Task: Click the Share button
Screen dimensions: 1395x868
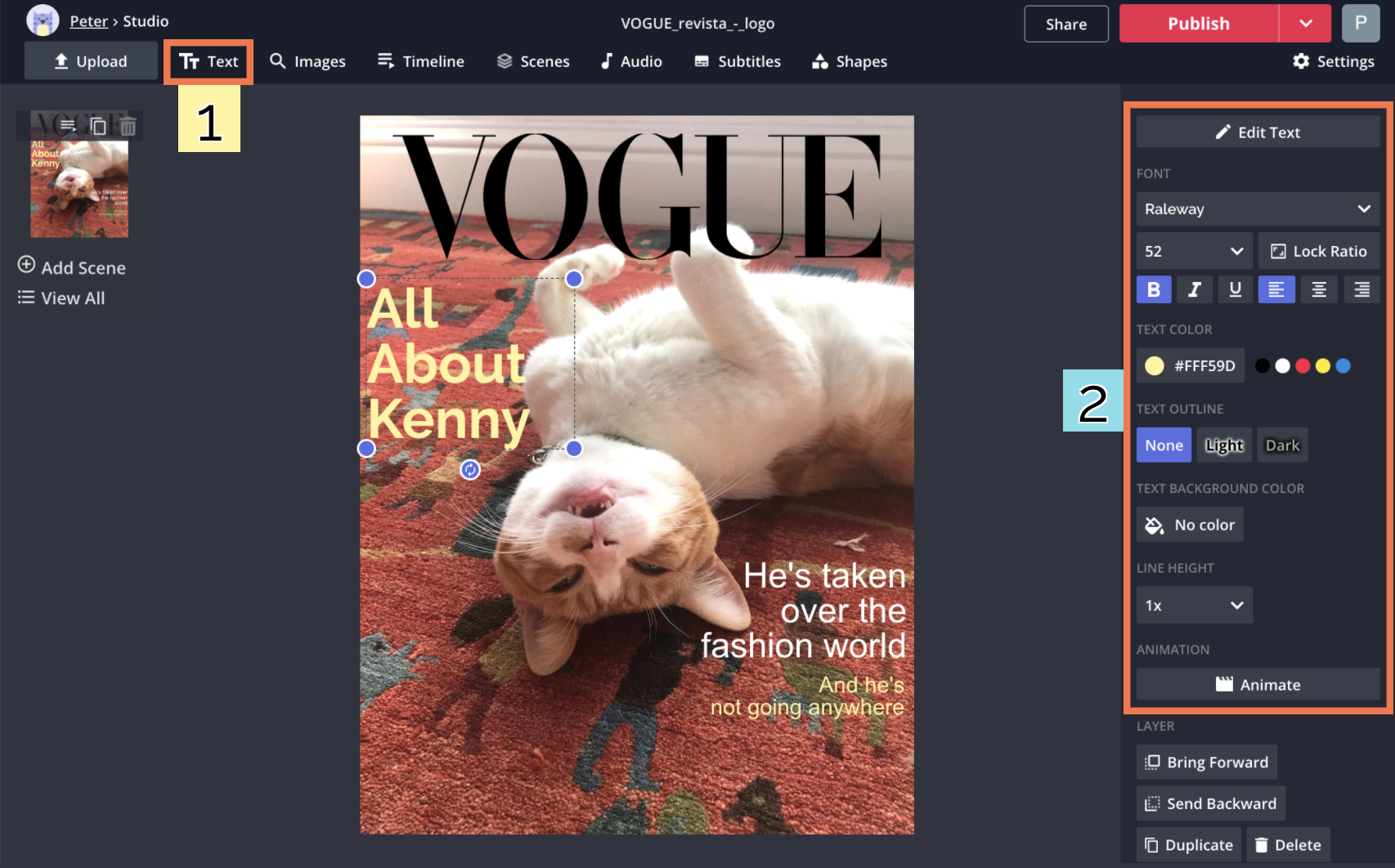Action: point(1065,24)
